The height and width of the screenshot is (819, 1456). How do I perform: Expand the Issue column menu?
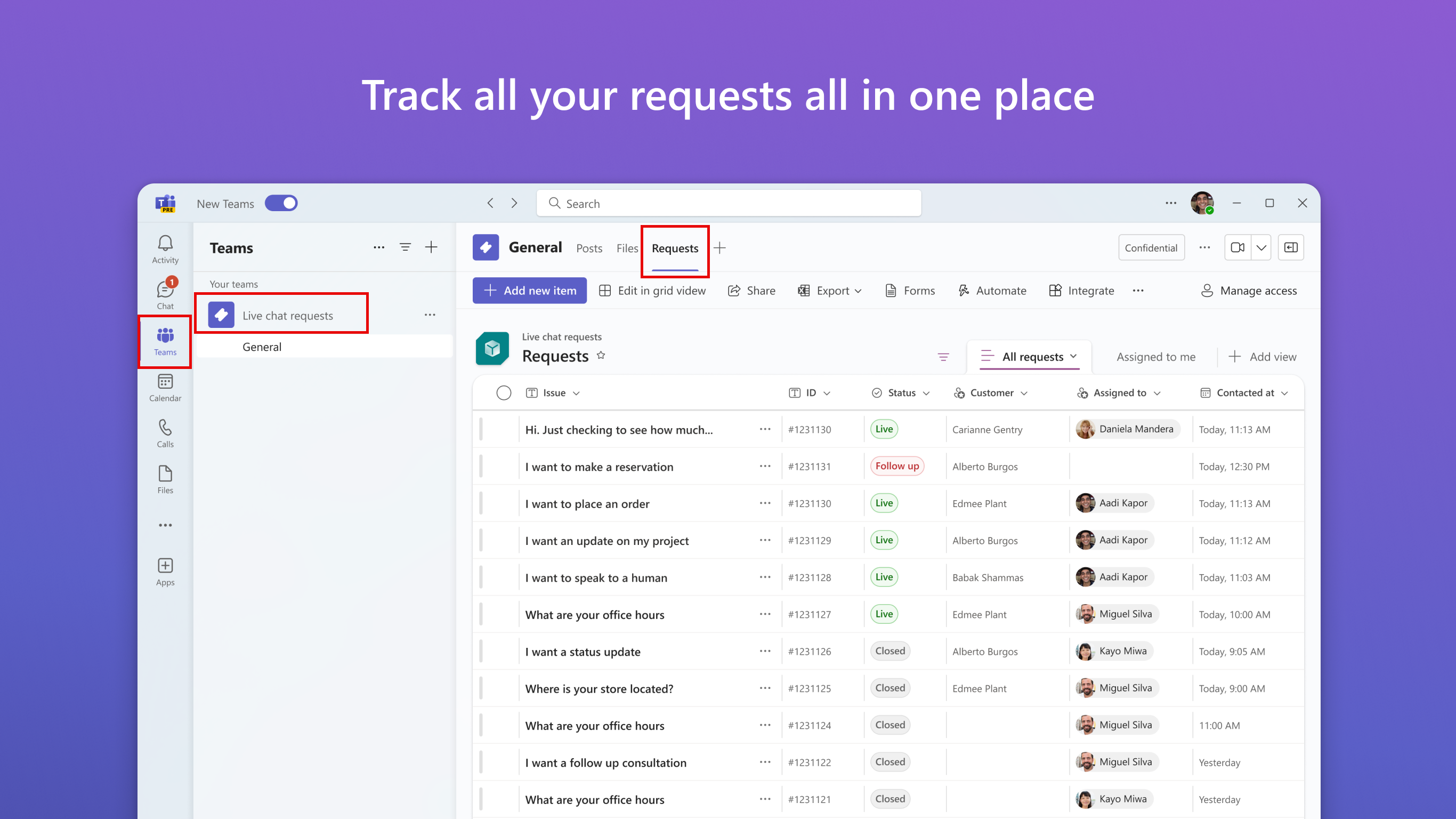coord(576,393)
